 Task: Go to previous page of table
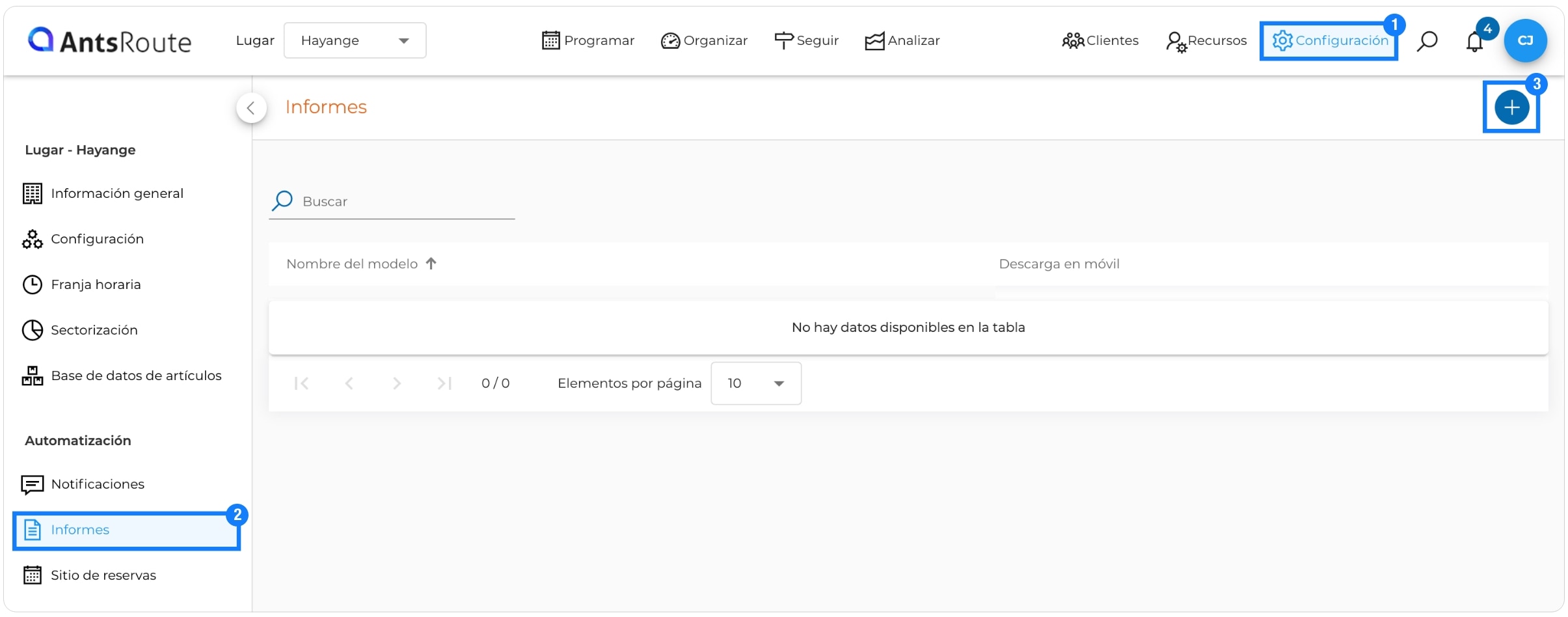click(349, 383)
